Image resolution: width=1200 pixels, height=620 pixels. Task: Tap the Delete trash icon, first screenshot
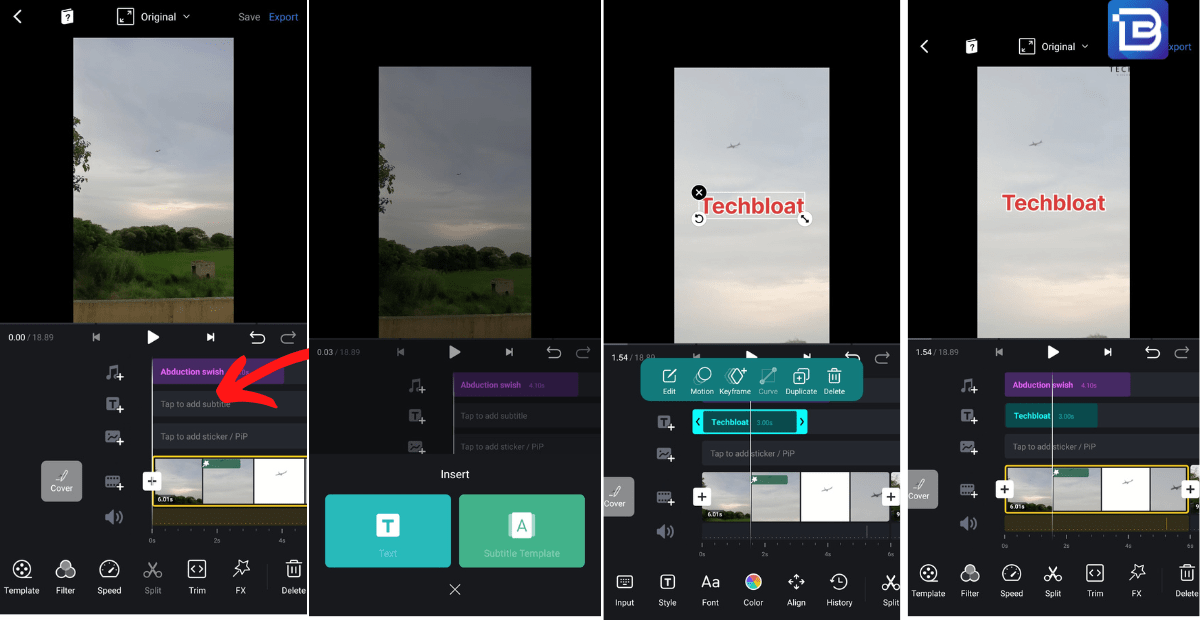point(293,577)
